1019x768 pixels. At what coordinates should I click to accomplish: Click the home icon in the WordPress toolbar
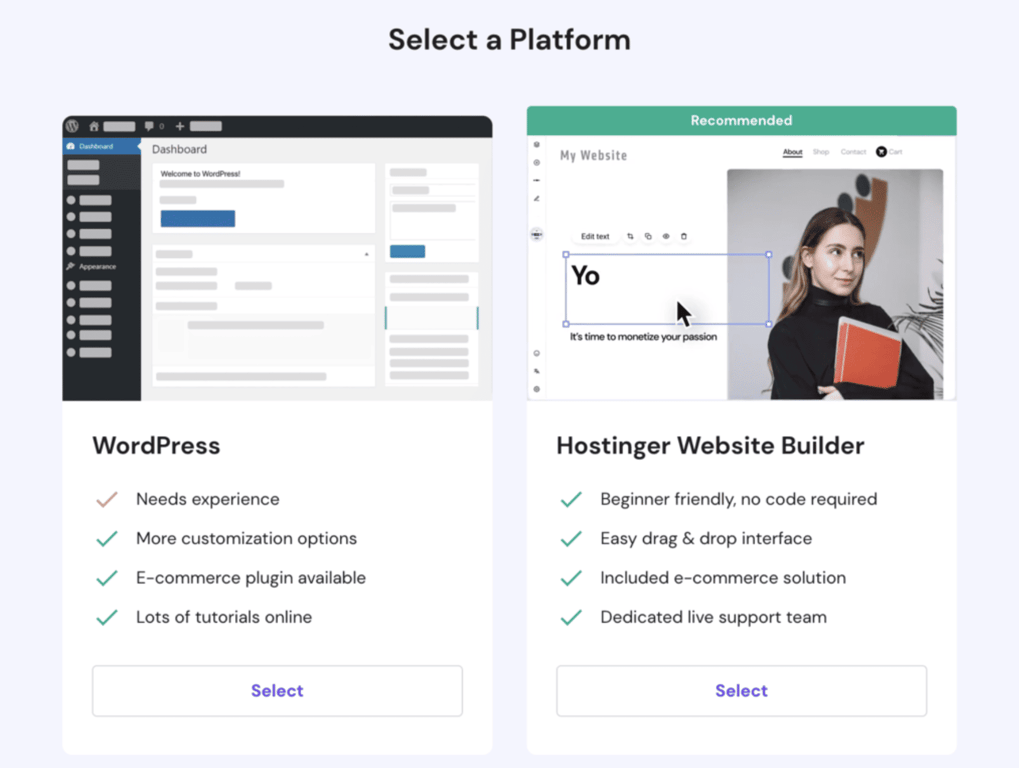tap(94, 126)
